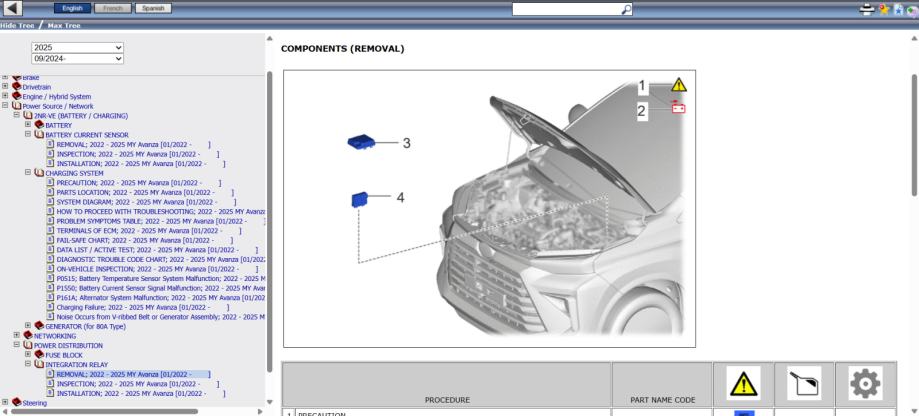919x416 pixels.
Task: Open P161A Alternator System Malfunction page
Action: tap(161, 298)
